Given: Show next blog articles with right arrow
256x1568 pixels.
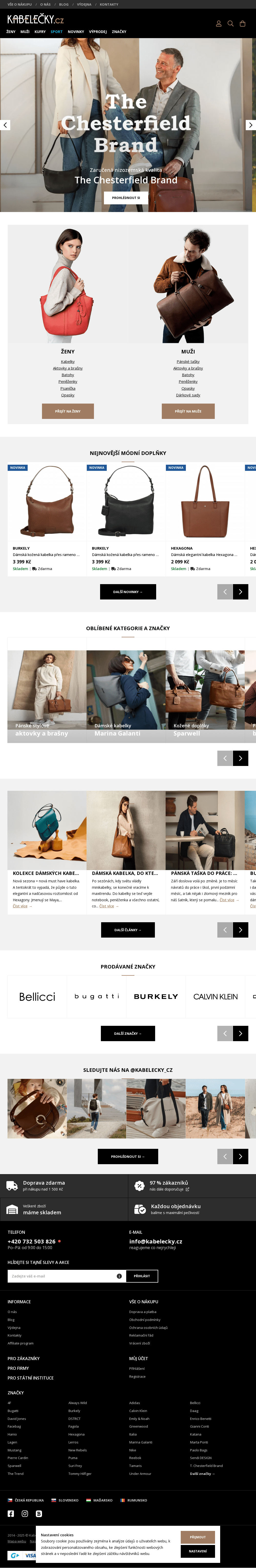Looking at the screenshot, I should (x=241, y=929).
